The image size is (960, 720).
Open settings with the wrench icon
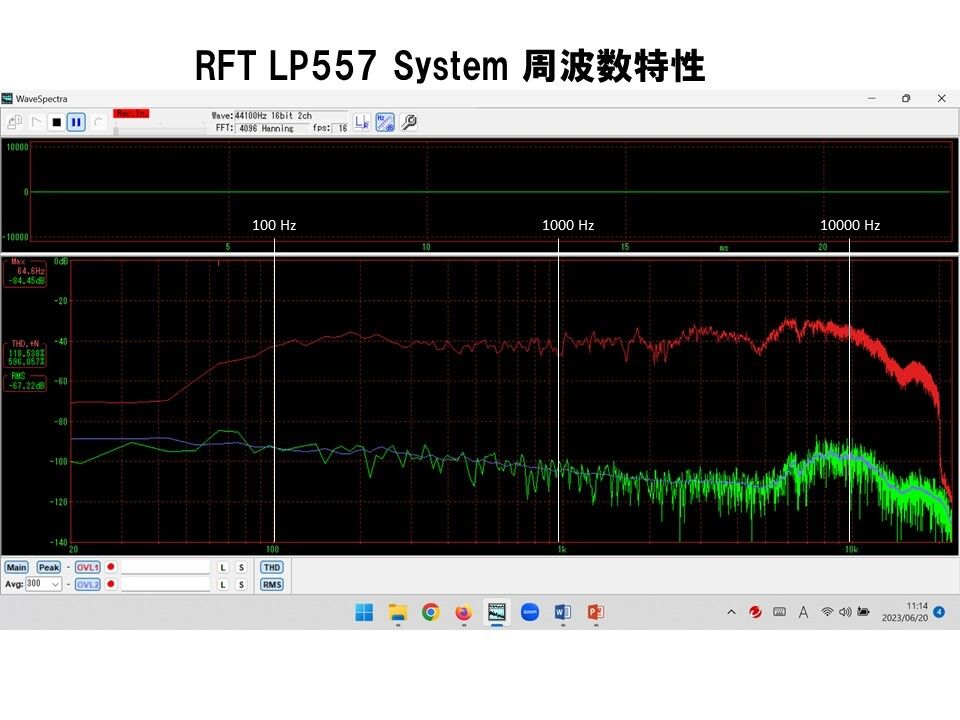coord(408,122)
